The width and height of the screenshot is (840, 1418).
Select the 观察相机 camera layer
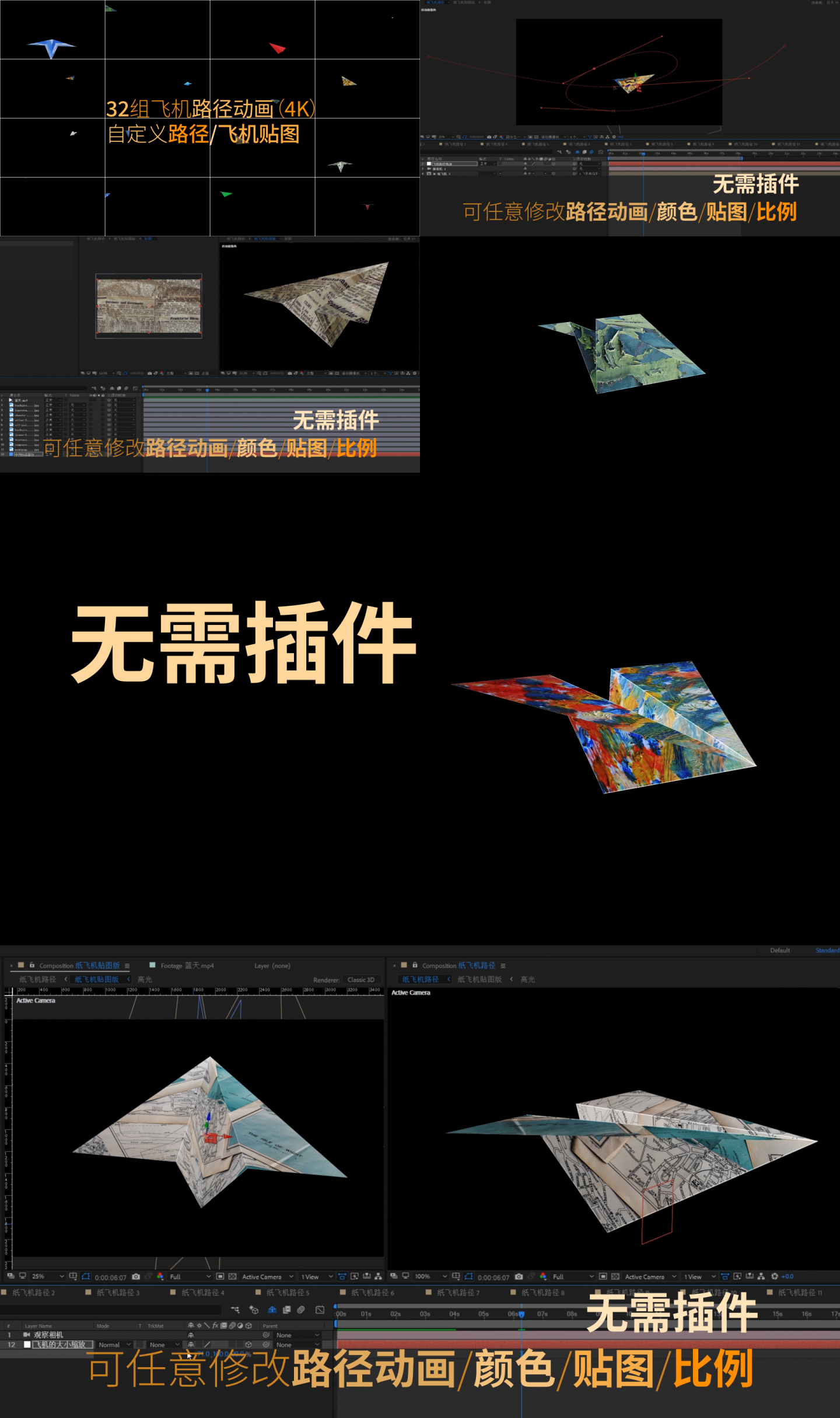pyautogui.click(x=48, y=1335)
